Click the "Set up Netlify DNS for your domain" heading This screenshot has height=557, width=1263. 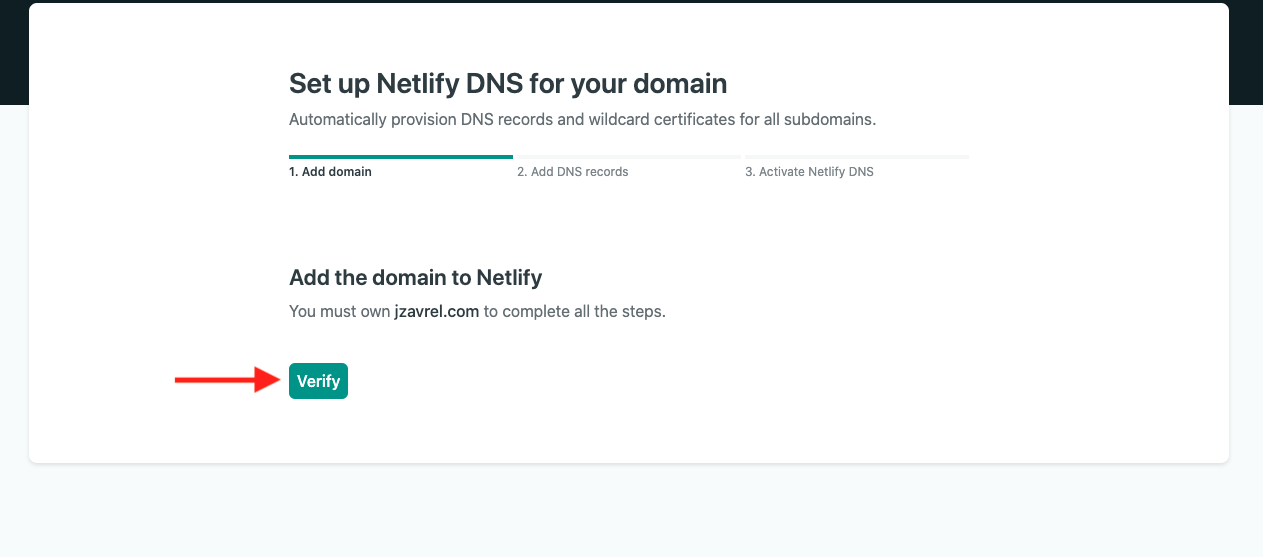pyautogui.click(x=508, y=83)
